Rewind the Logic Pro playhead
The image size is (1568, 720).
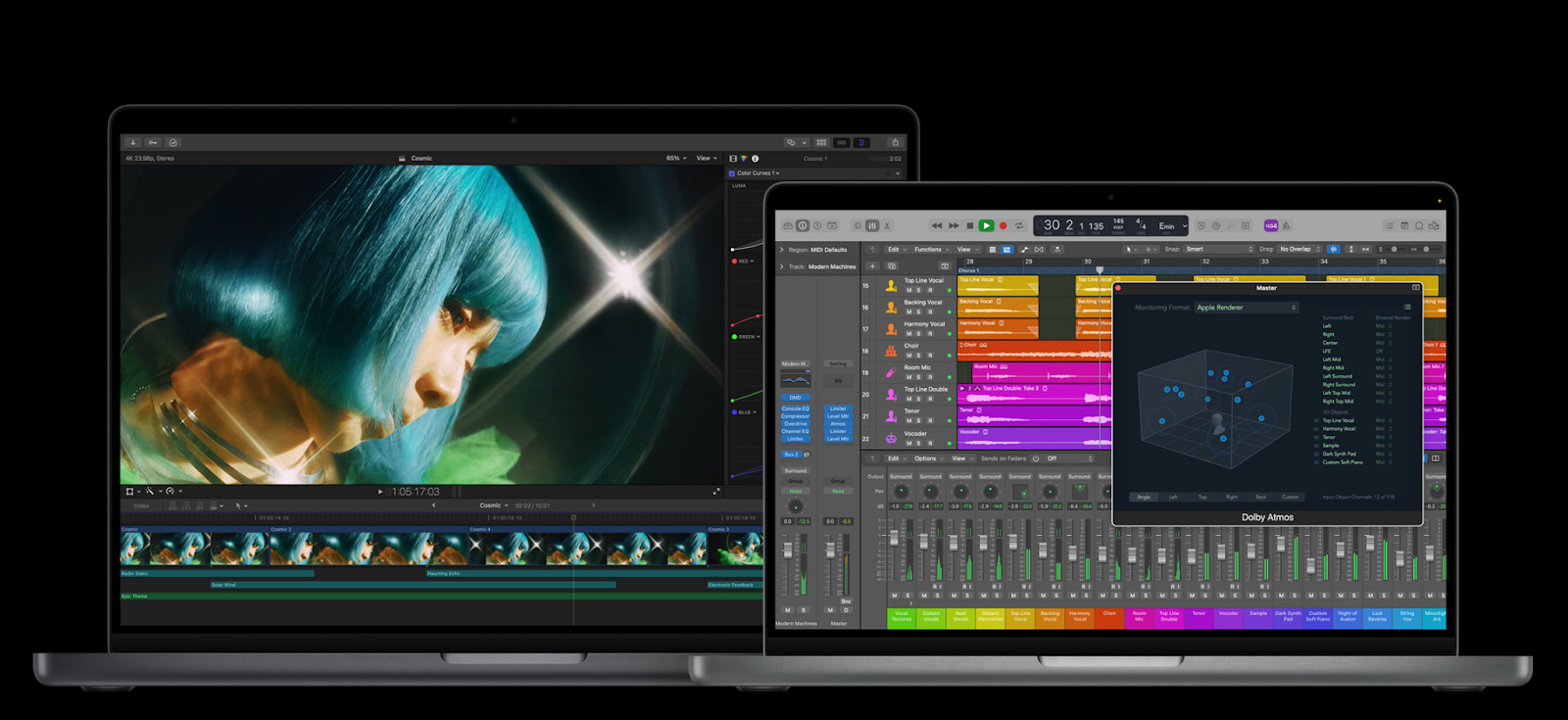(937, 226)
